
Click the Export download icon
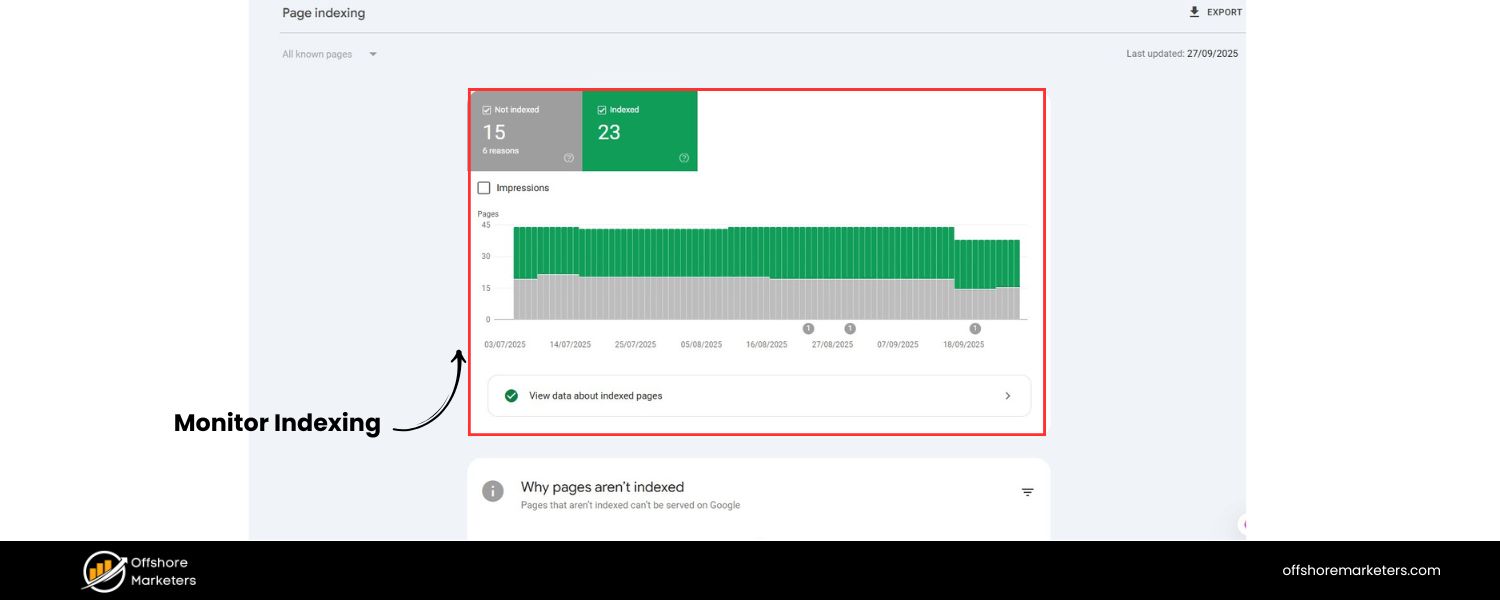[x=1193, y=11]
